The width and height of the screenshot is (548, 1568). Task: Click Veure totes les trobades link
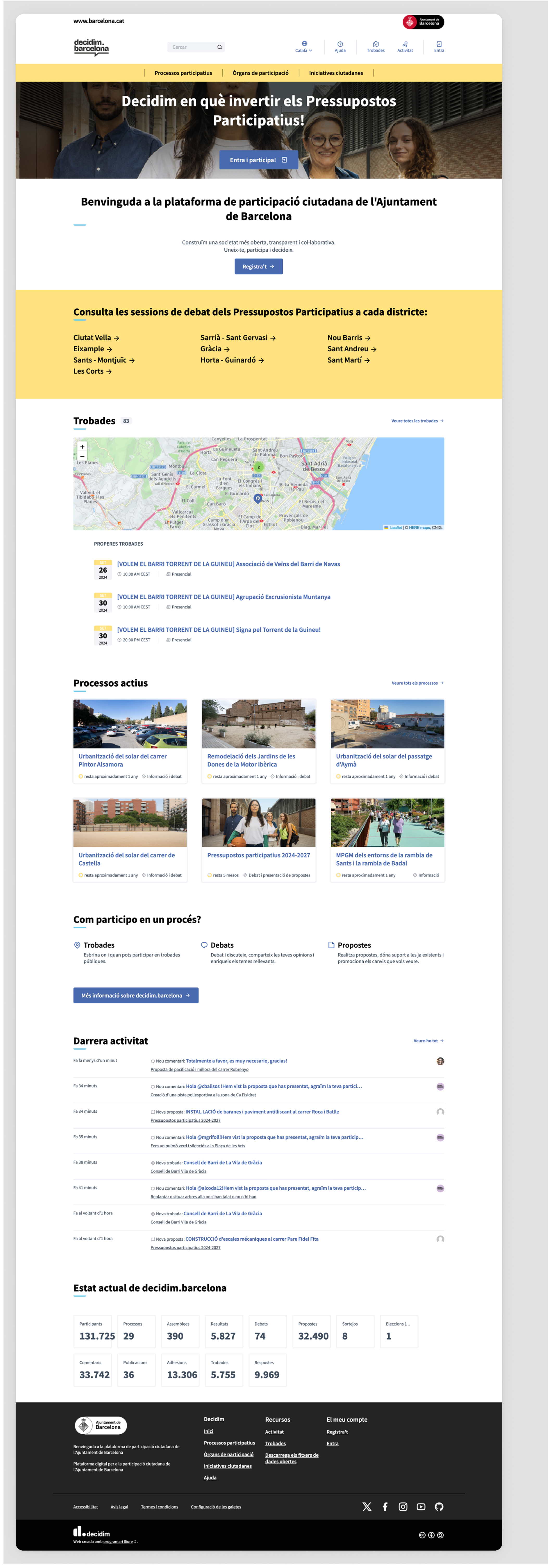pos(417,421)
